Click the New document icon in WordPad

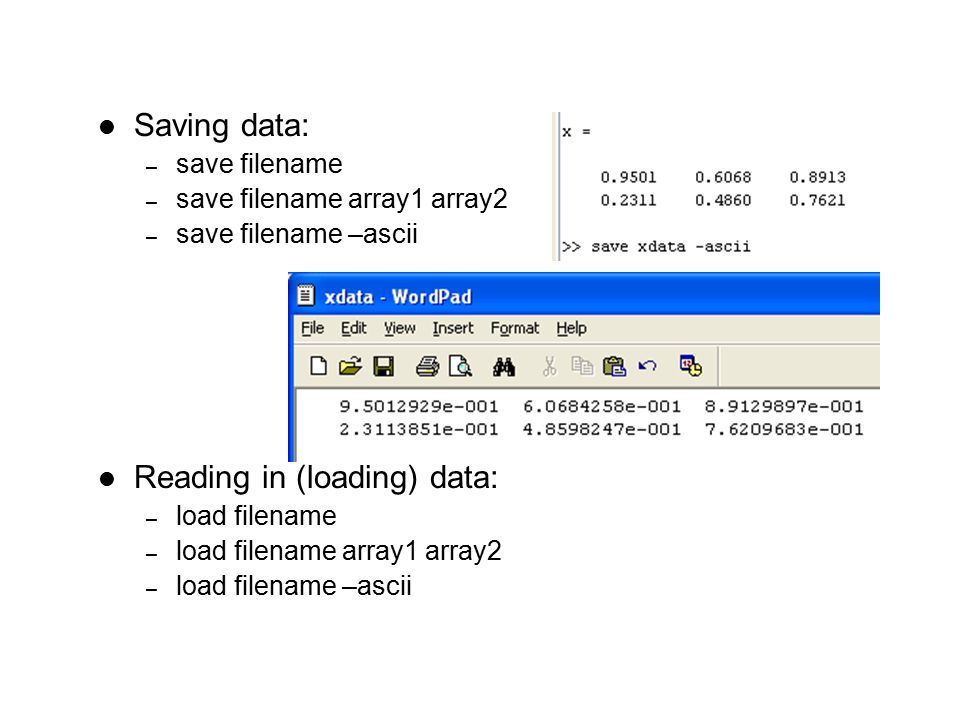318,366
